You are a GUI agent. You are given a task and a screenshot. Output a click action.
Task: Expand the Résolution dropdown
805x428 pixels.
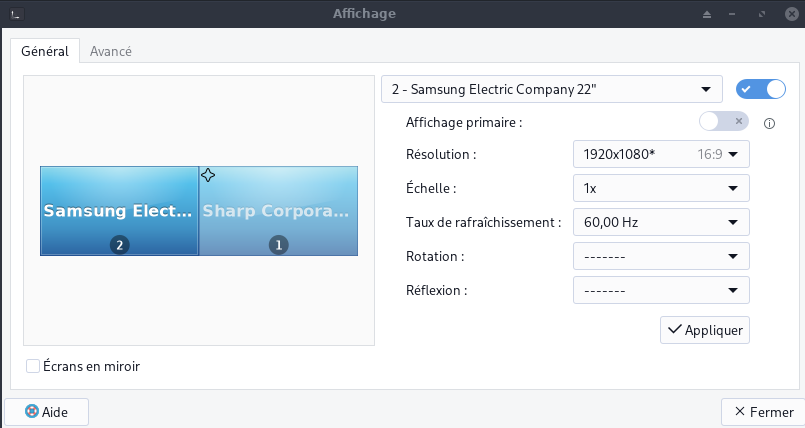(661, 154)
